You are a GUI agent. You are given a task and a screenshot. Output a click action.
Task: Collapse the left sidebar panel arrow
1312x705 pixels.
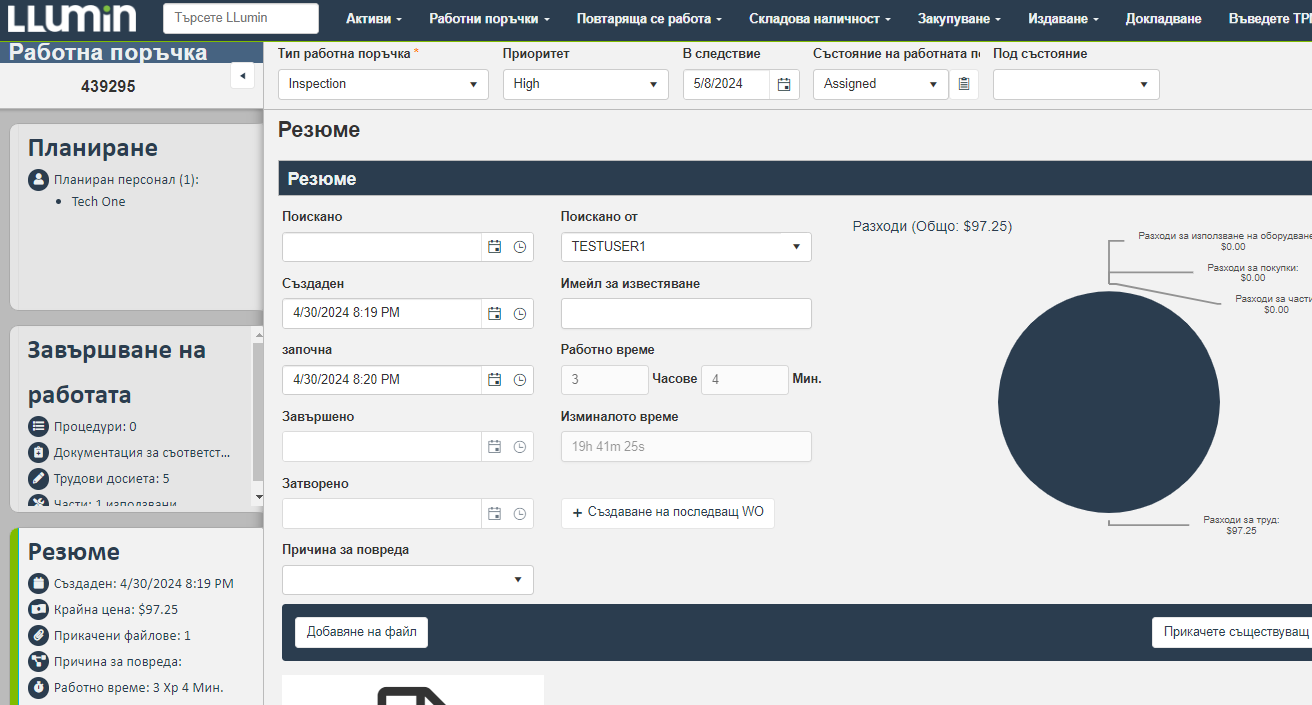coord(241,76)
